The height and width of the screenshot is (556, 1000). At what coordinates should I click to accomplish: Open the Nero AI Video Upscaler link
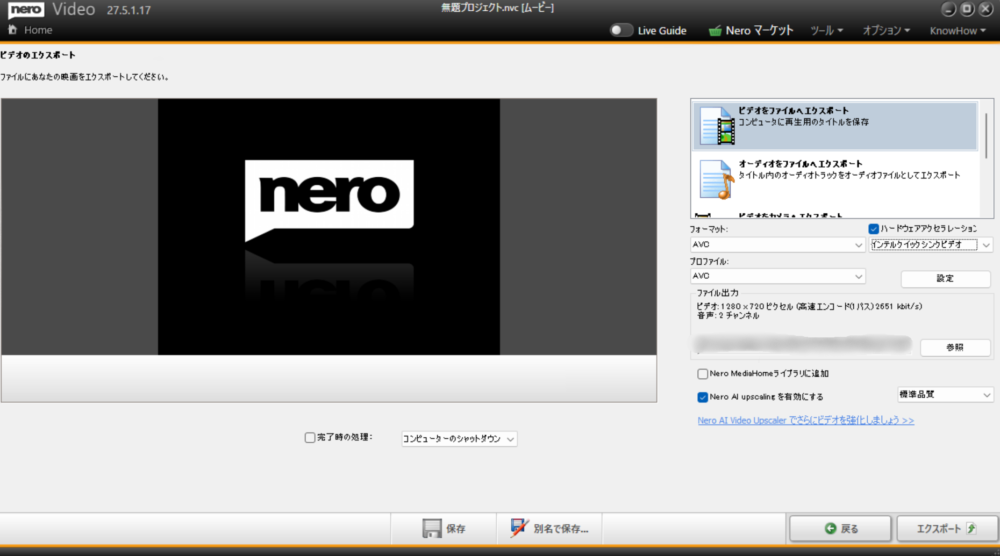(805, 421)
